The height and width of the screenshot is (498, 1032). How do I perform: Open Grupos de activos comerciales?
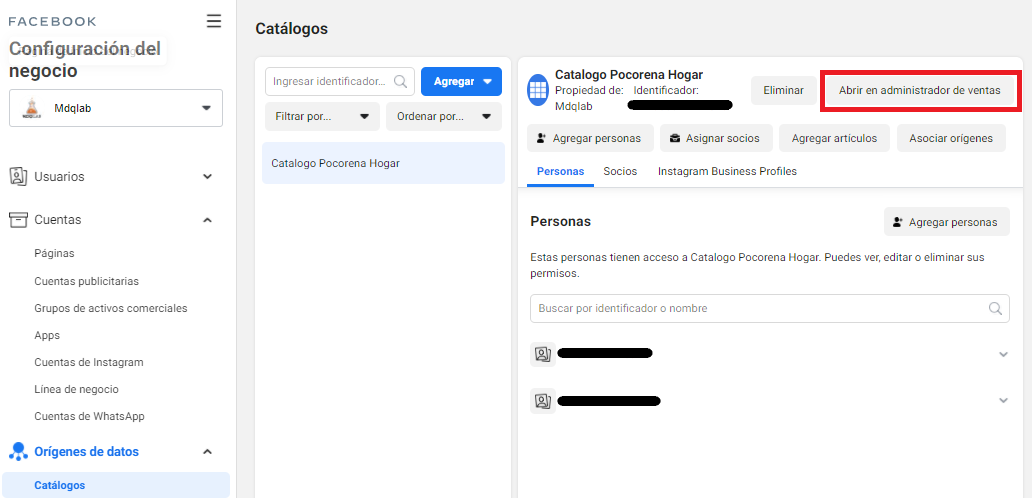111,308
